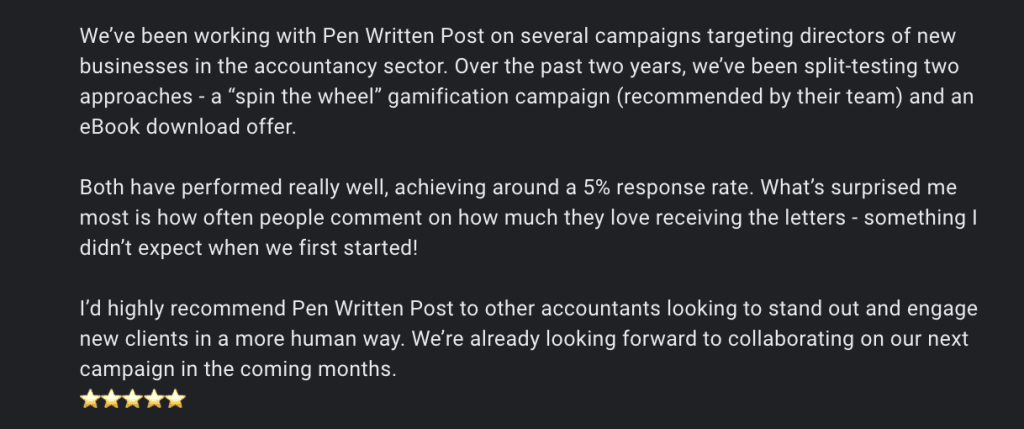This screenshot has height=429, width=1024.
Task: Click the phrase "a more human way"
Action: pos(324,340)
